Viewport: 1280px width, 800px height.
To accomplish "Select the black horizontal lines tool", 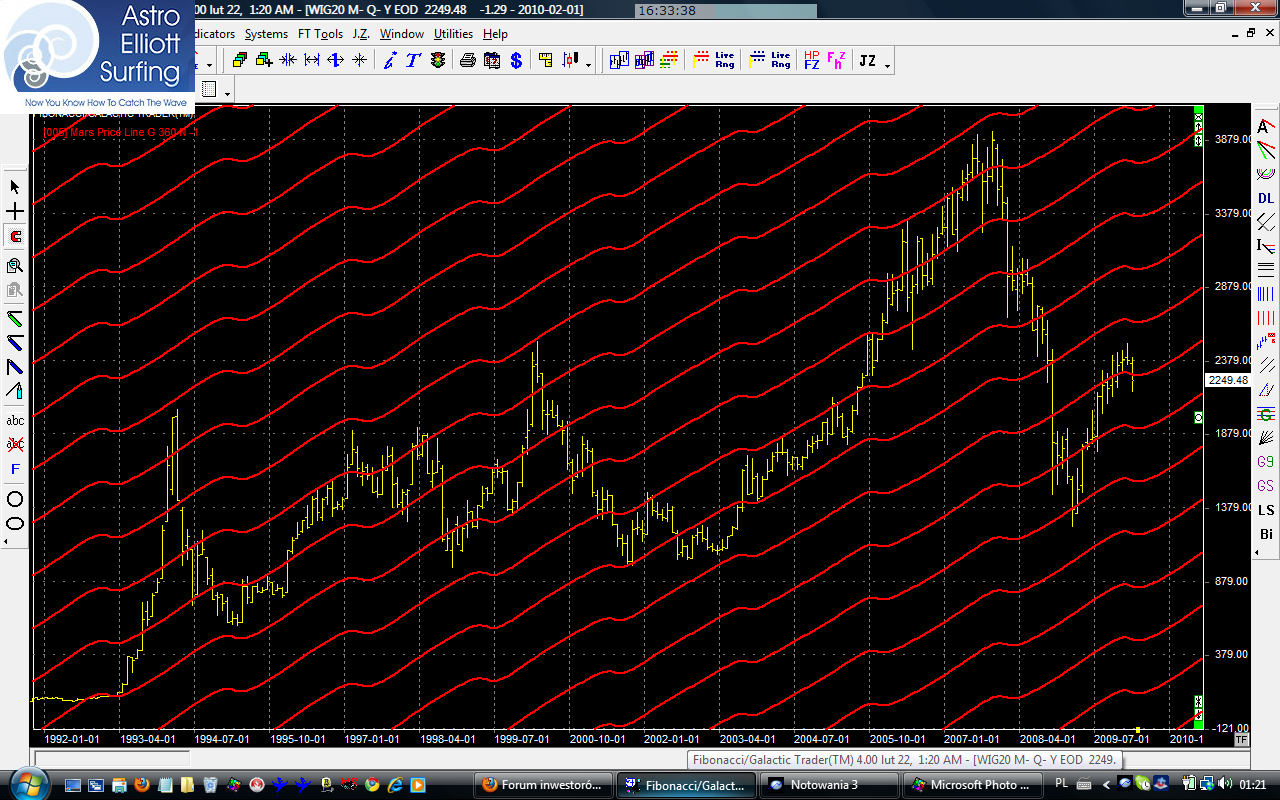I will (1266, 270).
